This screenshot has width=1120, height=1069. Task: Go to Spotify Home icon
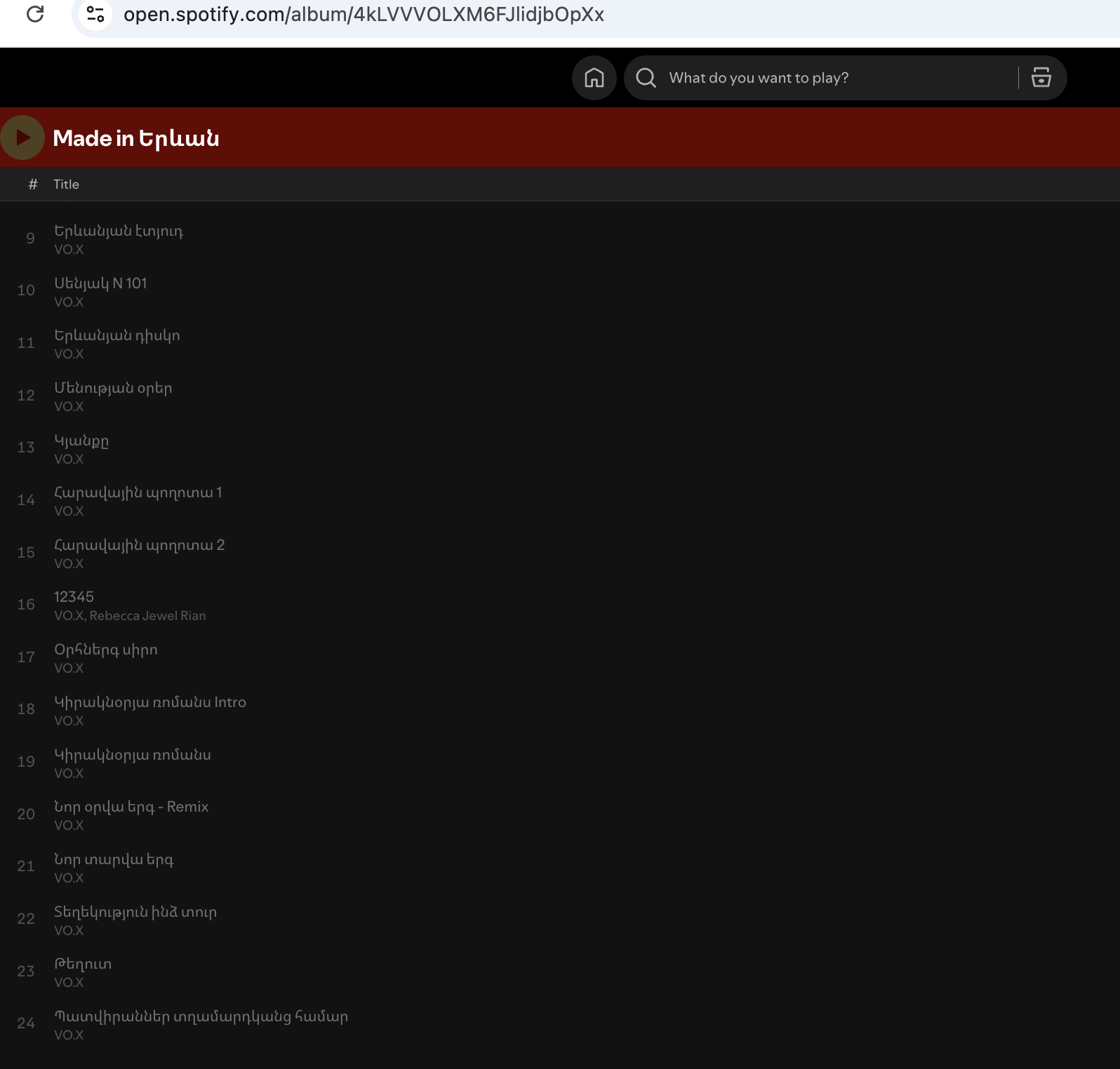pyautogui.click(x=594, y=78)
